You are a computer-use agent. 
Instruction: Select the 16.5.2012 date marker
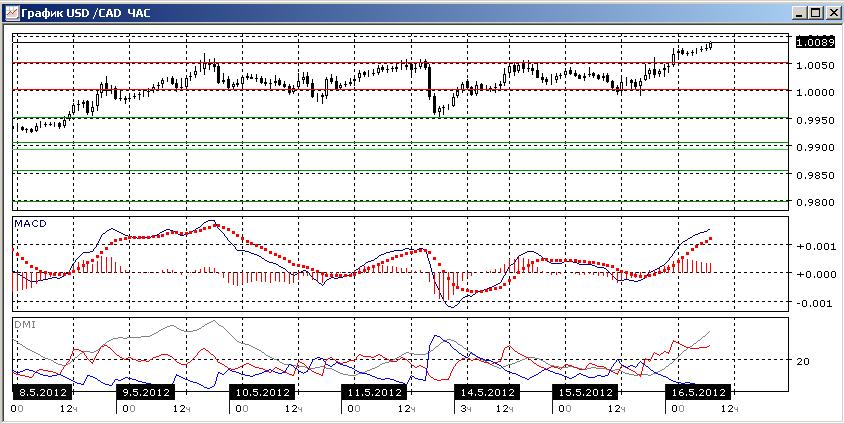[698, 392]
